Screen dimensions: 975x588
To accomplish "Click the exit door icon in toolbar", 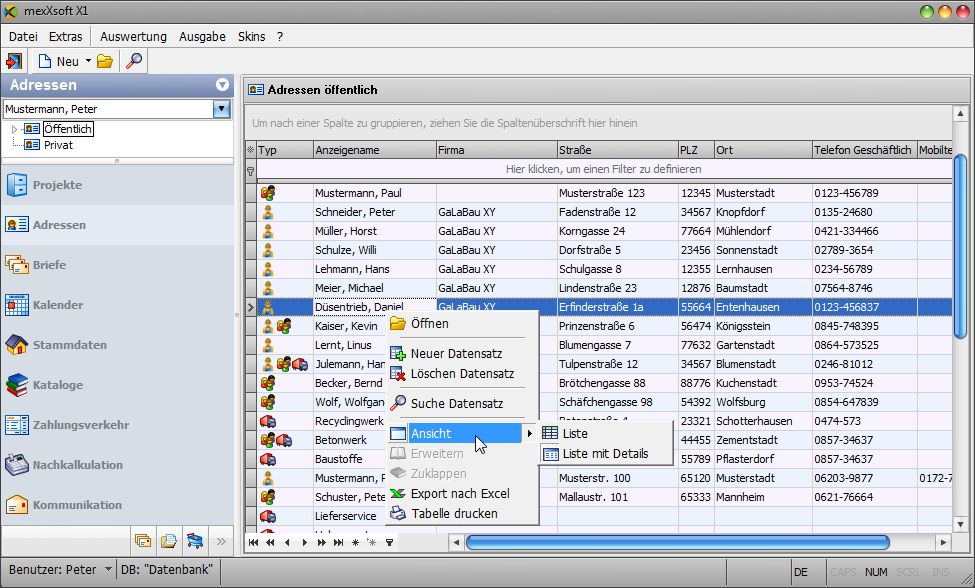I will point(14,61).
